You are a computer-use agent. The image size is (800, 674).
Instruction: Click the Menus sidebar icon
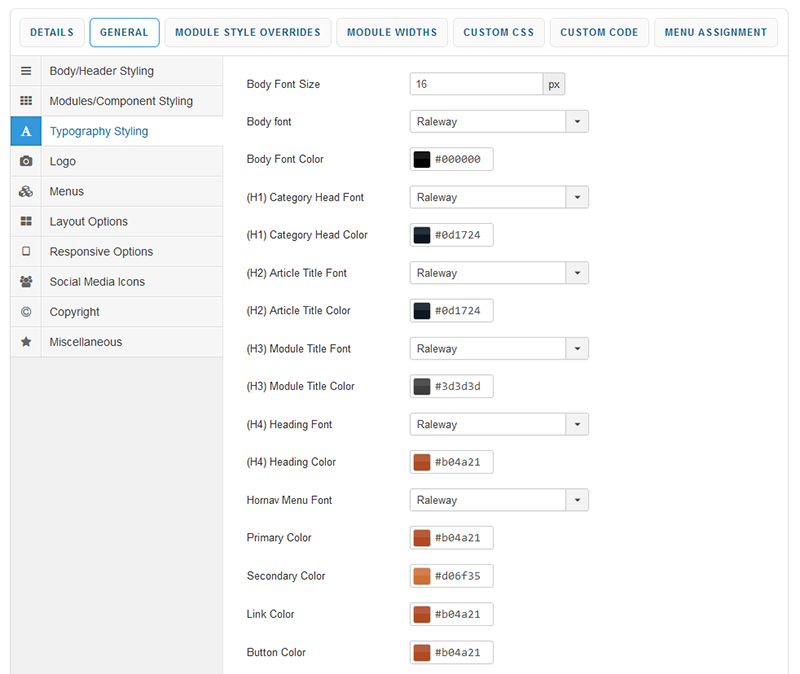(26, 192)
